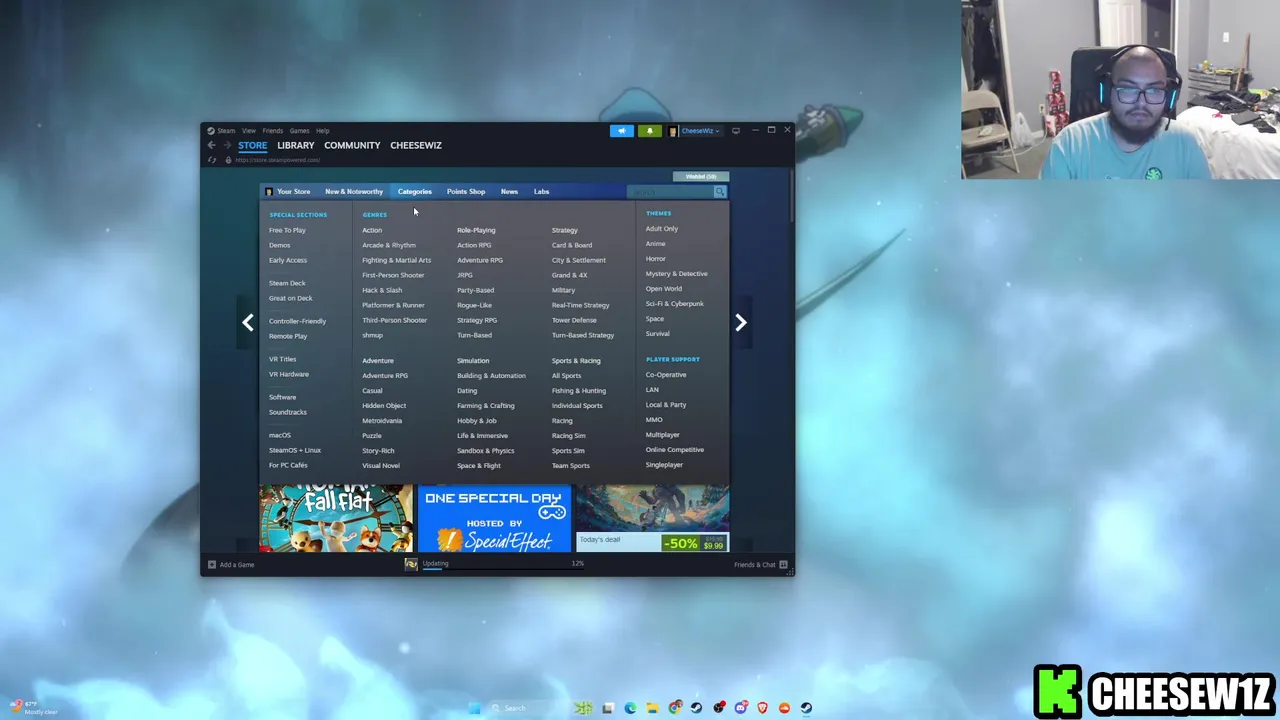The width and height of the screenshot is (1280, 720).
Task: Go to previous featured carousel item
Action: click(248, 322)
